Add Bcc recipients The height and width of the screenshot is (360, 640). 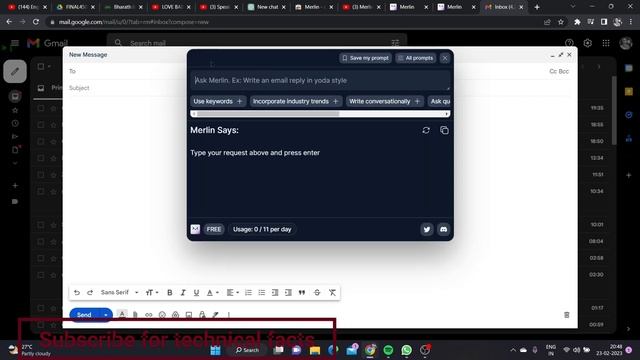(564, 71)
